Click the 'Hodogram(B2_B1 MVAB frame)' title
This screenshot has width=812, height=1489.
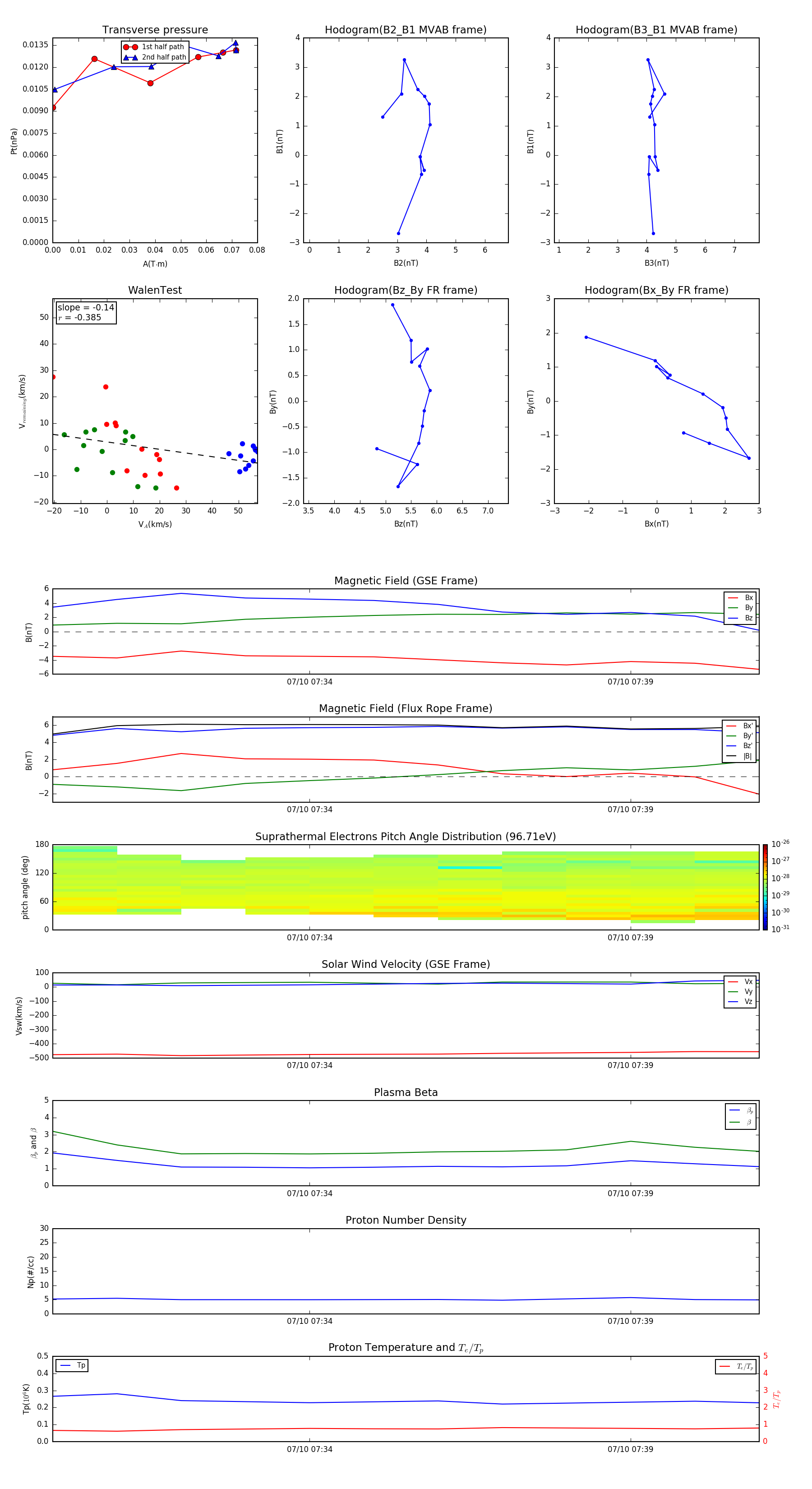click(406, 29)
